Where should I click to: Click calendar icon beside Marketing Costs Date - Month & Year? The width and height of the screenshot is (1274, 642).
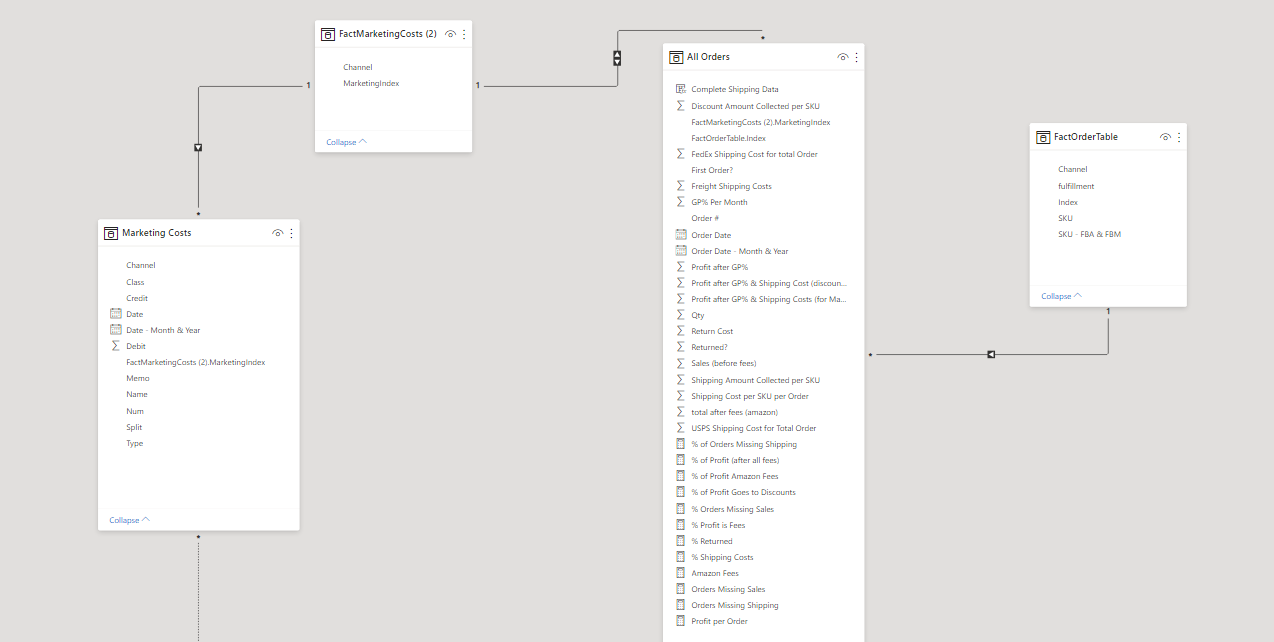[116, 330]
